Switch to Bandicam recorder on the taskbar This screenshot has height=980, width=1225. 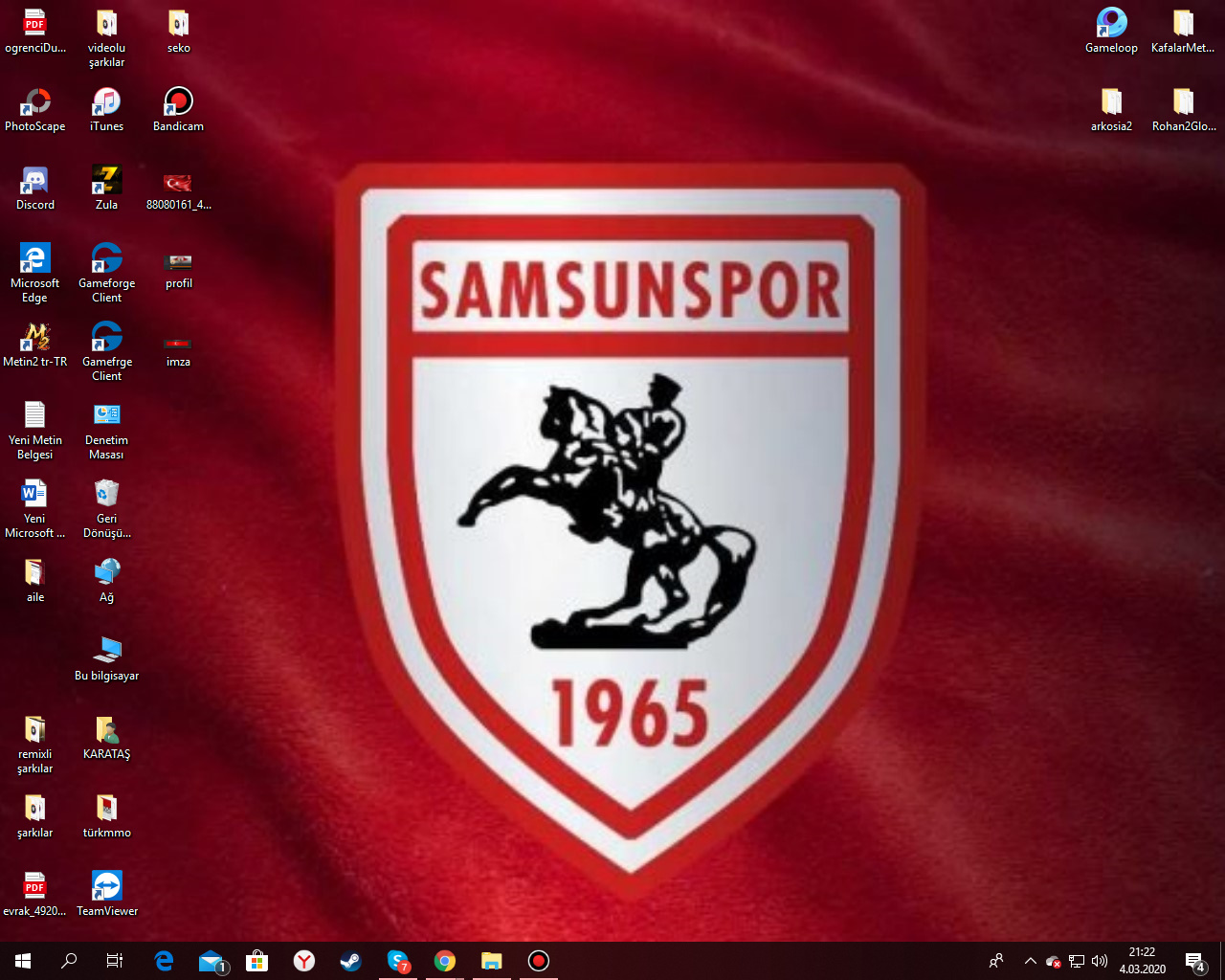pos(539,961)
